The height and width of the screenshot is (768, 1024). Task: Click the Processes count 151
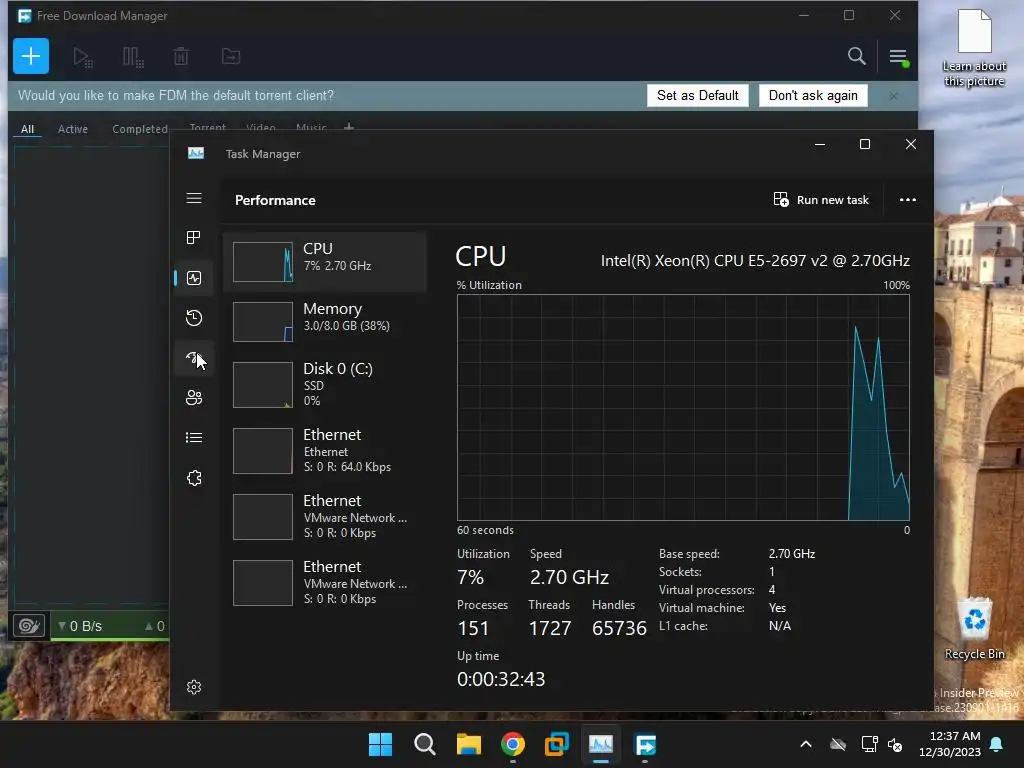point(473,628)
